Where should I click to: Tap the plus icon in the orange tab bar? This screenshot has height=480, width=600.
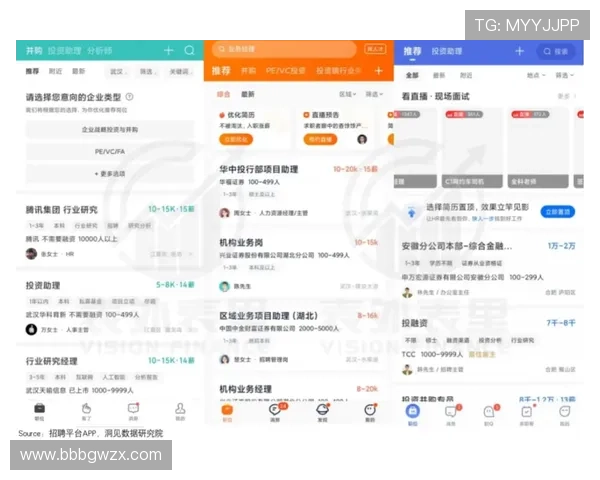tap(378, 71)
